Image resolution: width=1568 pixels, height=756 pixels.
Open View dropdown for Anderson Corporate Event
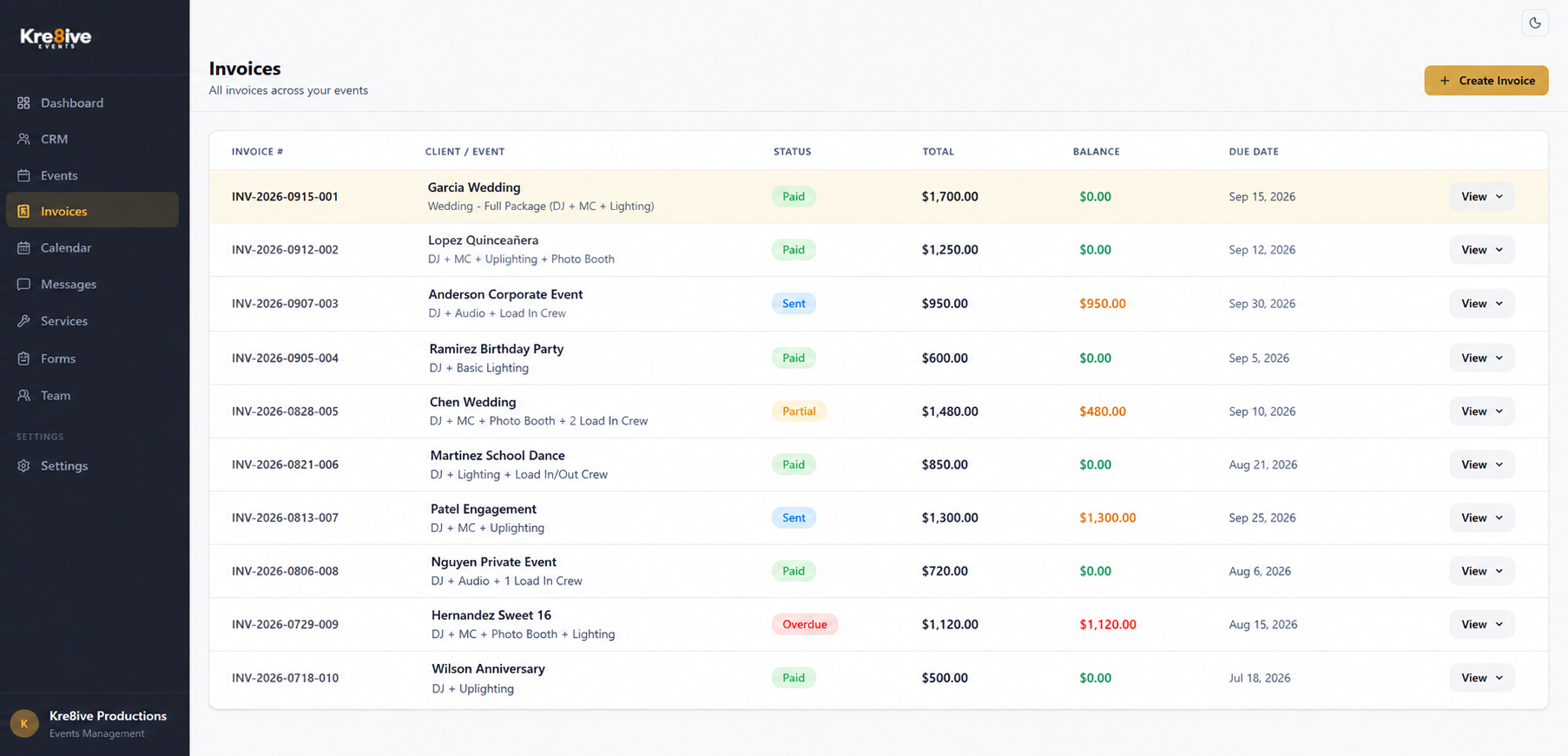1481,303
